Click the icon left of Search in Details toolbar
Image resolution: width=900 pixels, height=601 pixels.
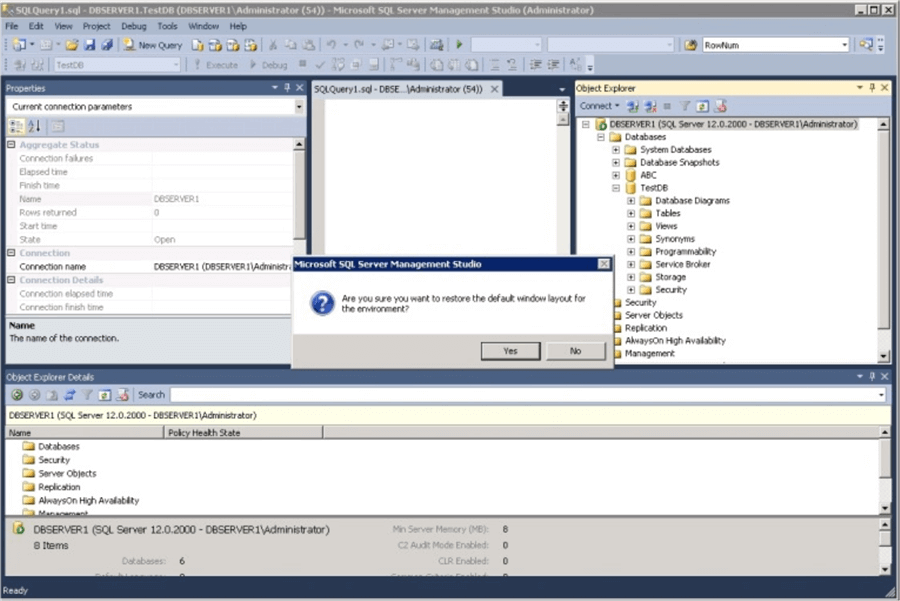click(x=122, y=395)
